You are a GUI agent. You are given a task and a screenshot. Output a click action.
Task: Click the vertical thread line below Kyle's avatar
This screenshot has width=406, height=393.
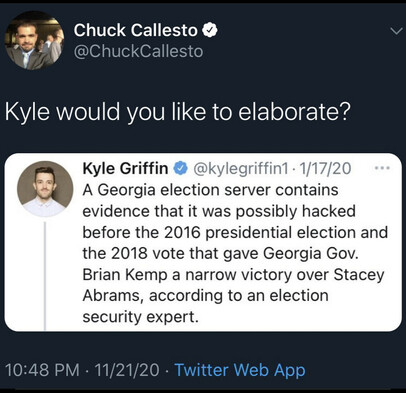click(x=45, y=275)
